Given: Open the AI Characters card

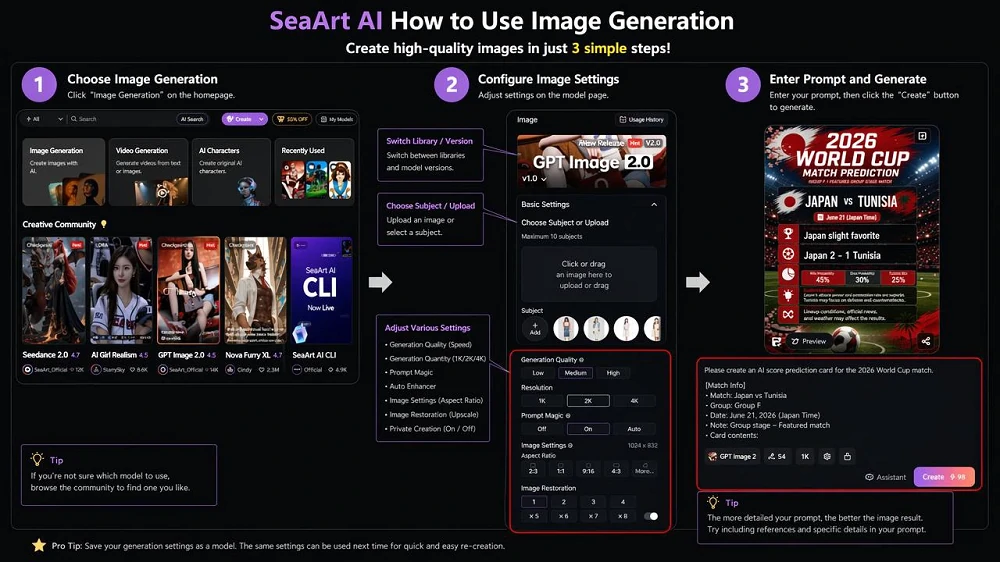Looking at the screenshot, I should pyautogui.click(x=232, y=172).
